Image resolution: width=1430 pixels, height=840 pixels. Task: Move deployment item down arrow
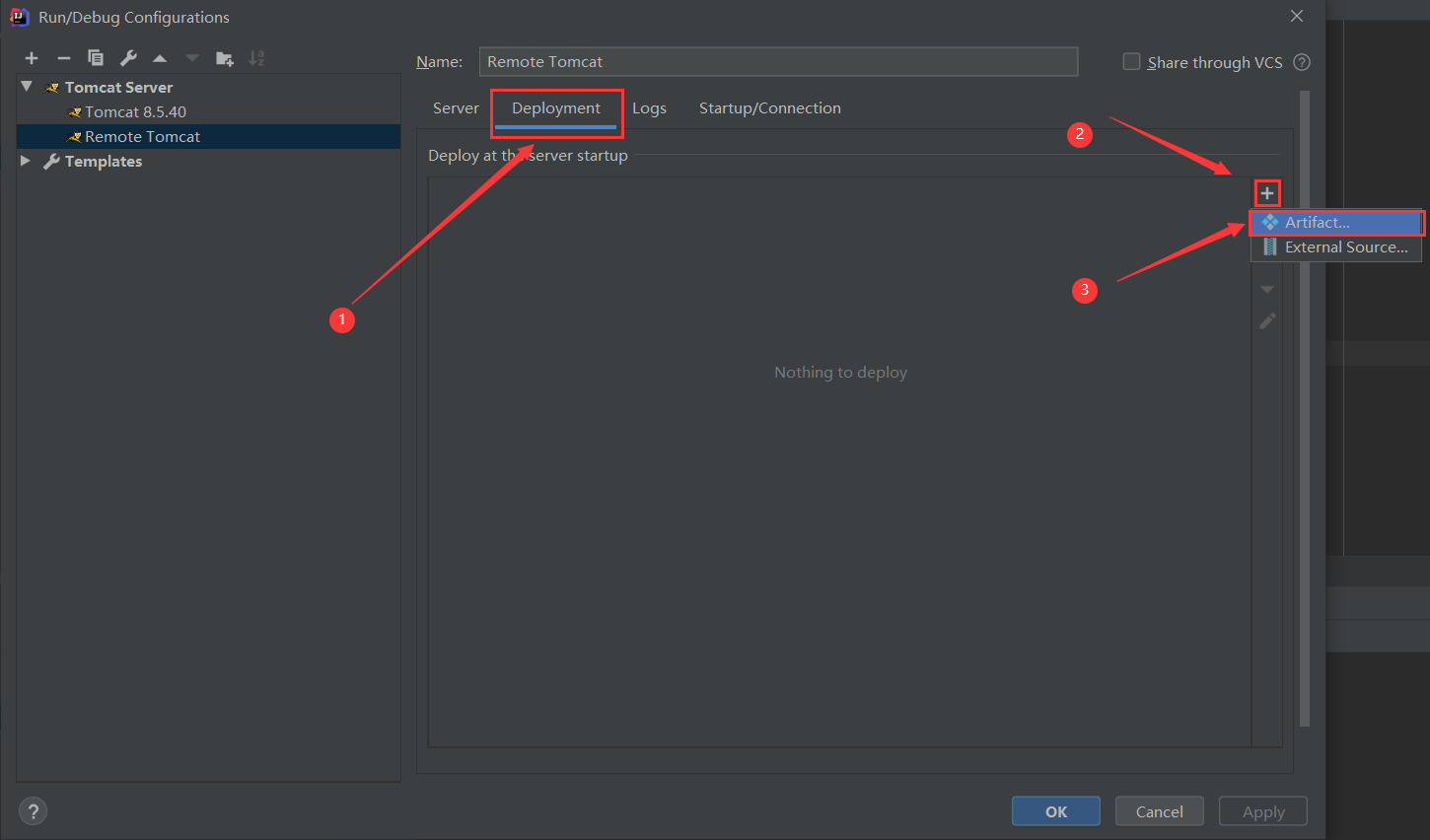(1267, 290)
